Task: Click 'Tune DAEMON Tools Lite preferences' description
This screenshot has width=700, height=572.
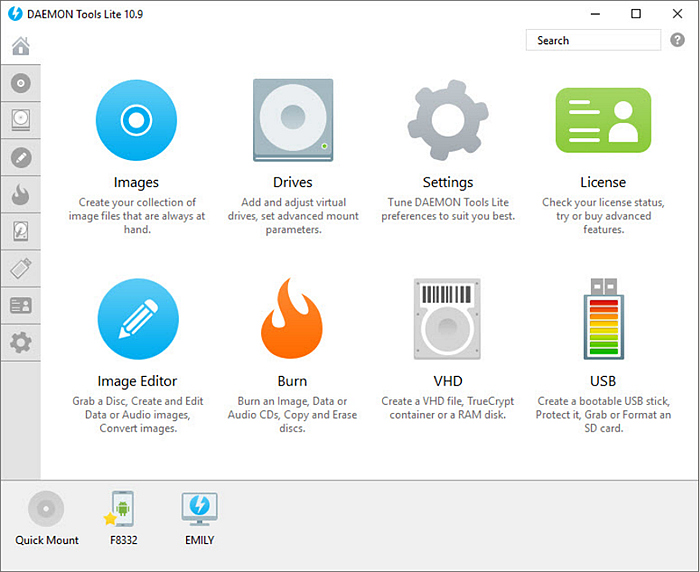Action: [448, 209]
